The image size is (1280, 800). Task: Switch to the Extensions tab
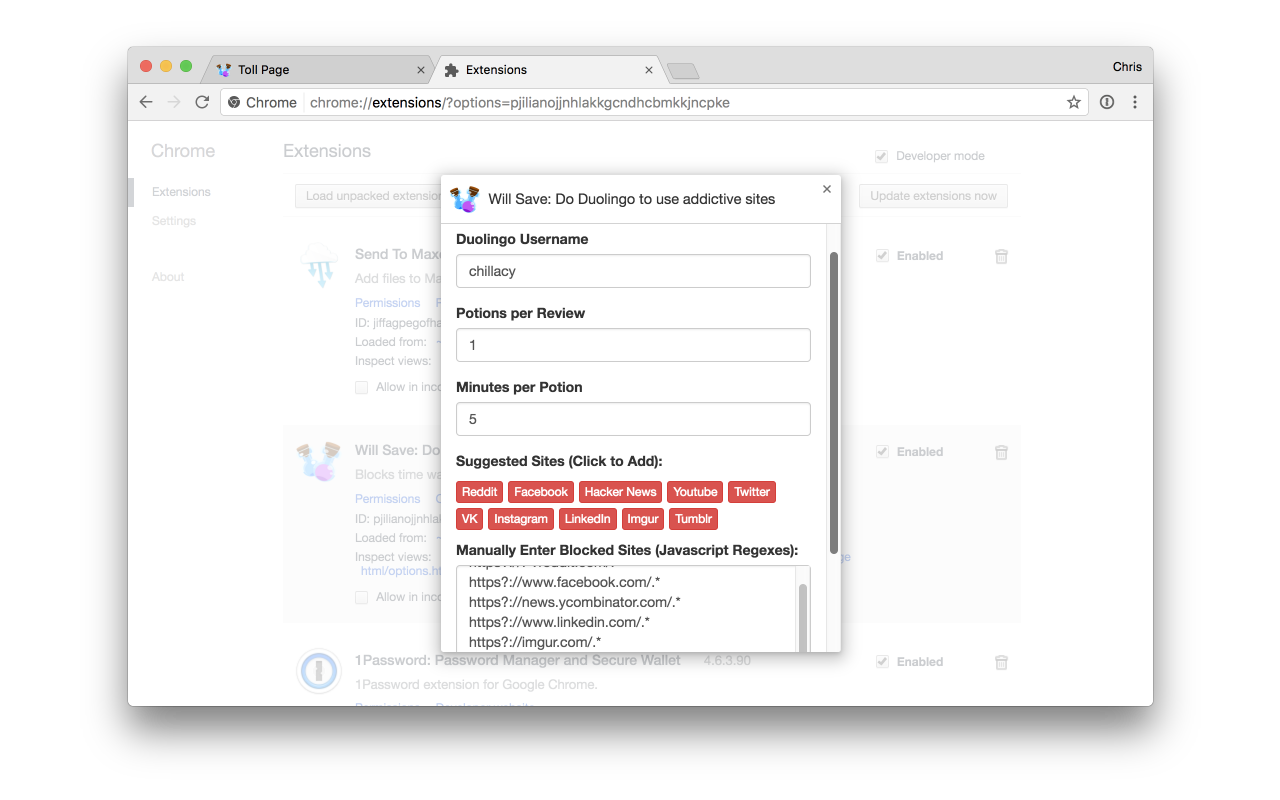click(548, 70)
